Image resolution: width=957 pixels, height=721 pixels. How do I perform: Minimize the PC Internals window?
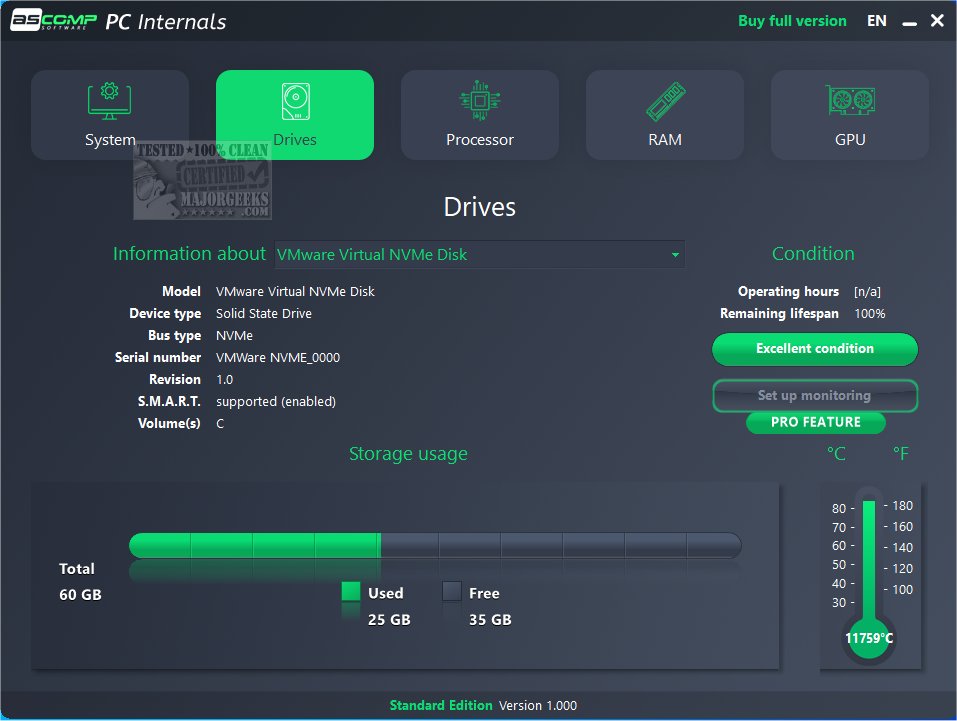click(x=909, y=22)
